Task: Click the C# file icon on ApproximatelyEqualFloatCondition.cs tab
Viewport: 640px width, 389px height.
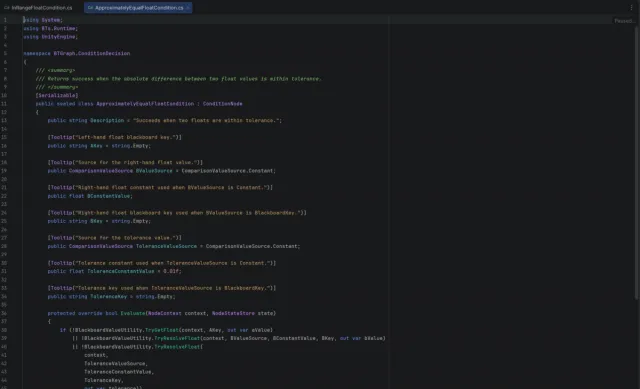Action: click(x=90, y=8)
